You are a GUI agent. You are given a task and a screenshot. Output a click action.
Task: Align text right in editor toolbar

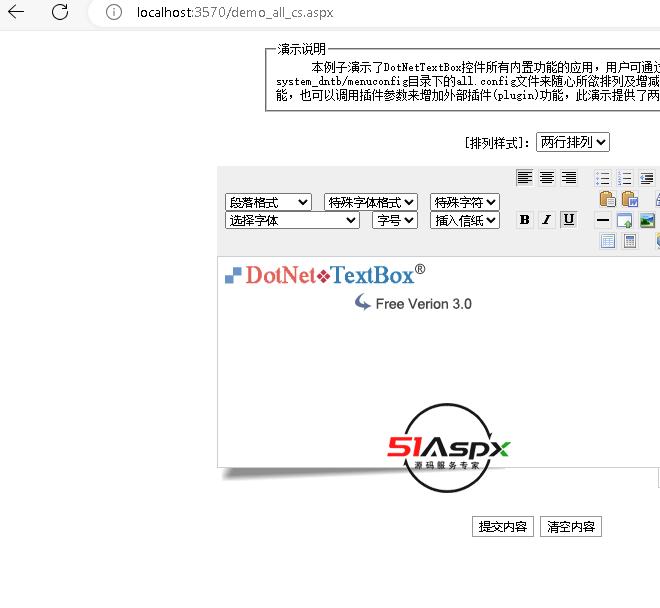[569, 178]
